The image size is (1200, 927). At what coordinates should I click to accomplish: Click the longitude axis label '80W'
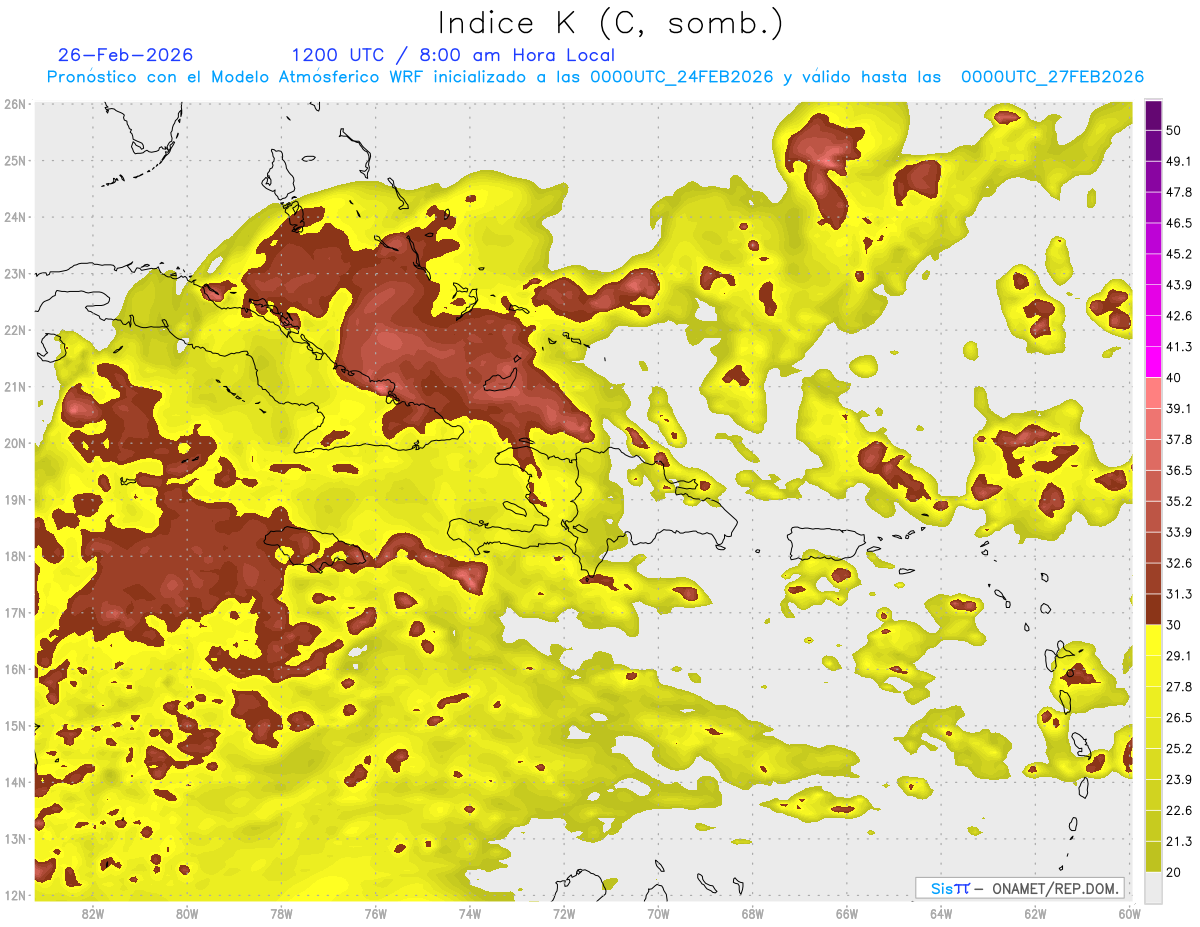coord(187,913)
